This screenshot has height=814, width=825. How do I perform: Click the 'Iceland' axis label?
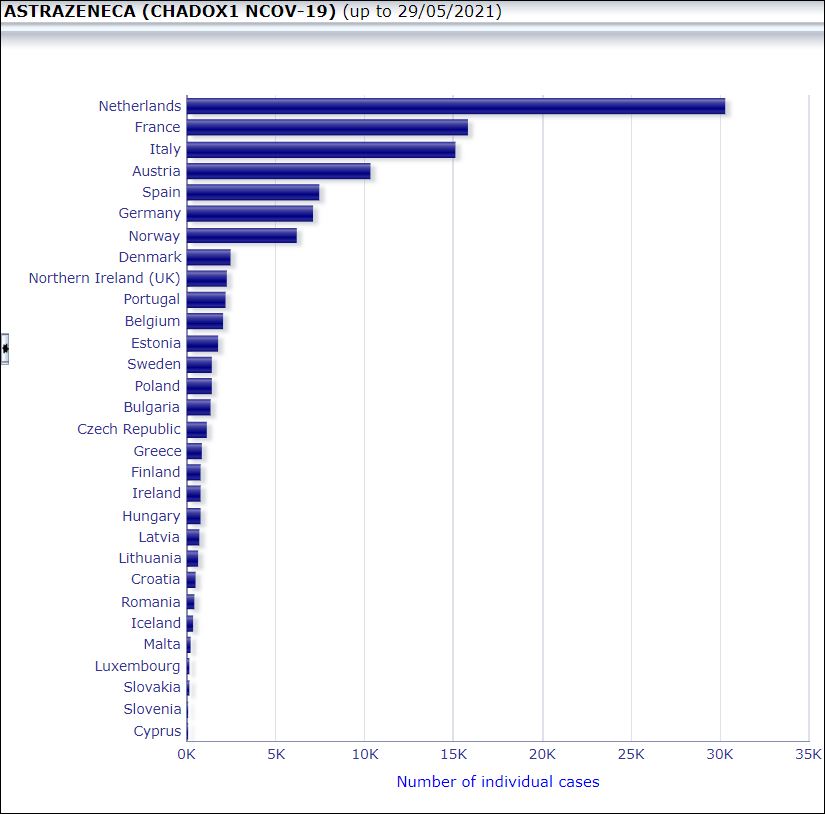coord(156,623)
